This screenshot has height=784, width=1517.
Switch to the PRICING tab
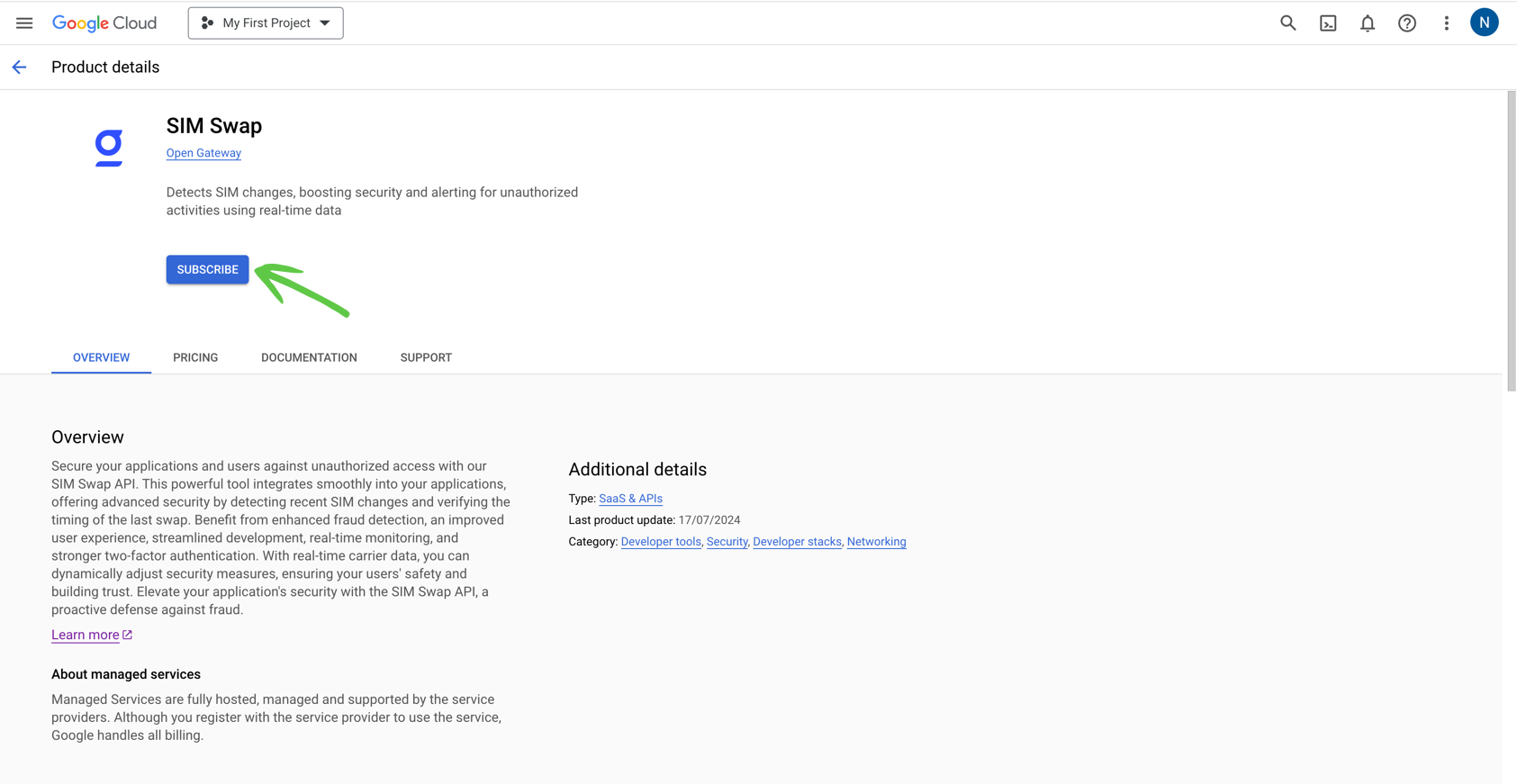click(195, 357)
